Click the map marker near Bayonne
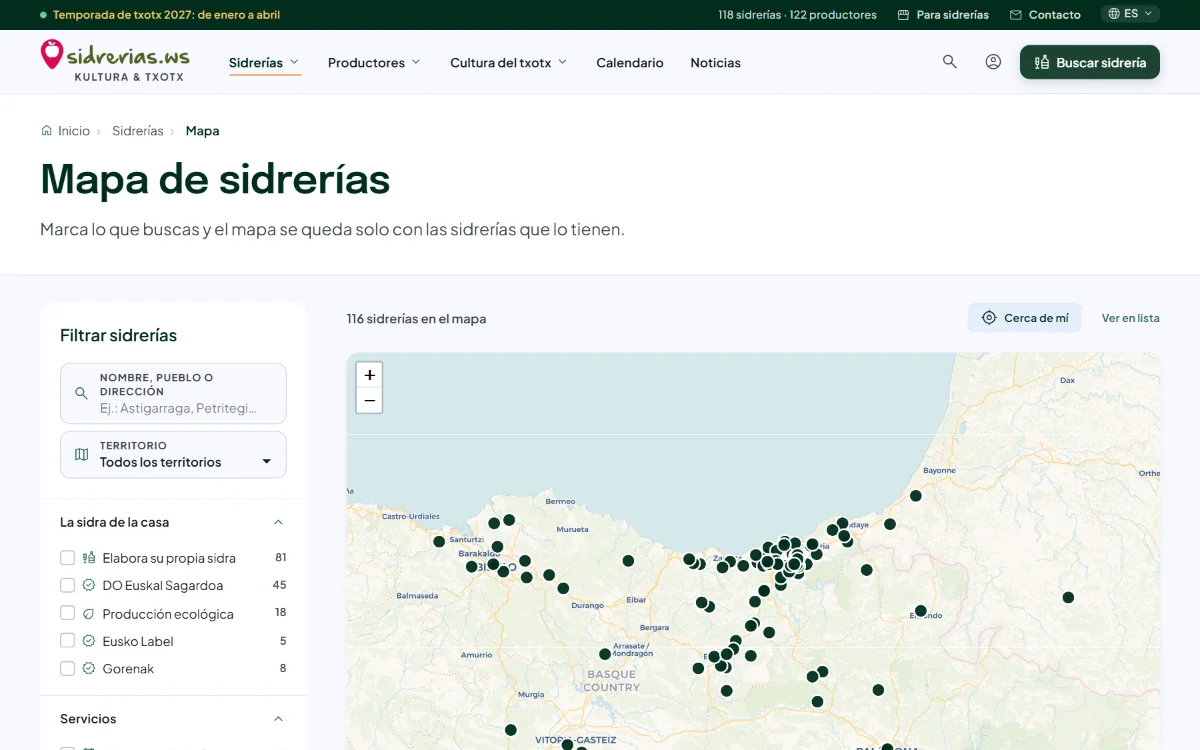The image size is (1200, 750). [x=915, y=496]
